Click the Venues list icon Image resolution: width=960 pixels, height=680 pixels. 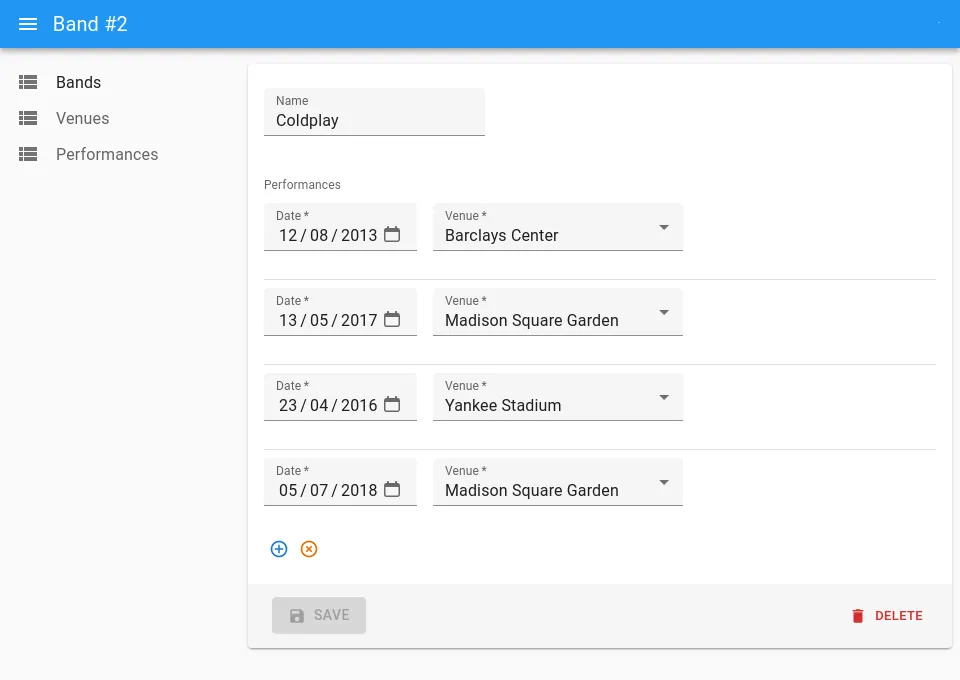(28, 118)
